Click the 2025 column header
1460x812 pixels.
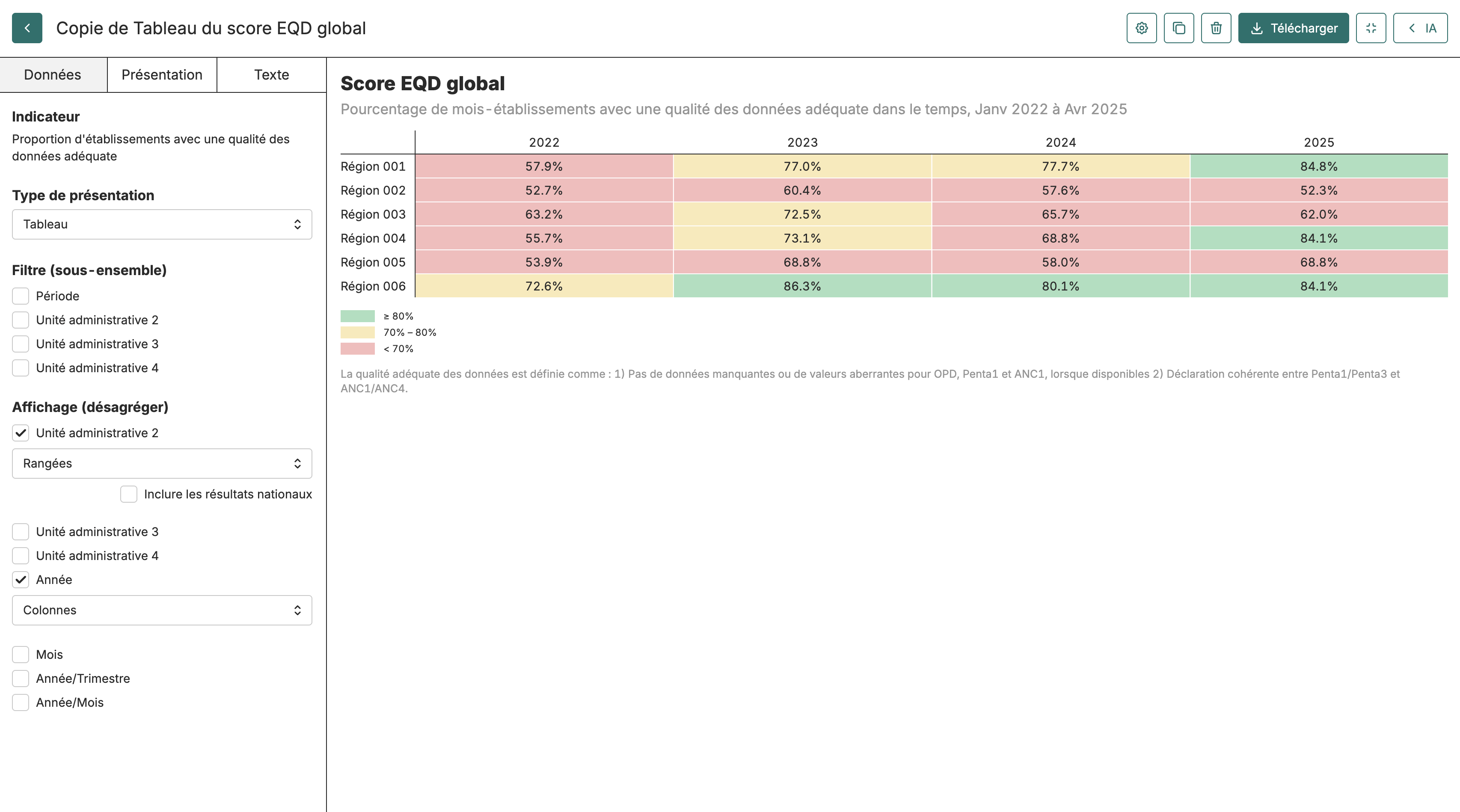coord(1319,142)
